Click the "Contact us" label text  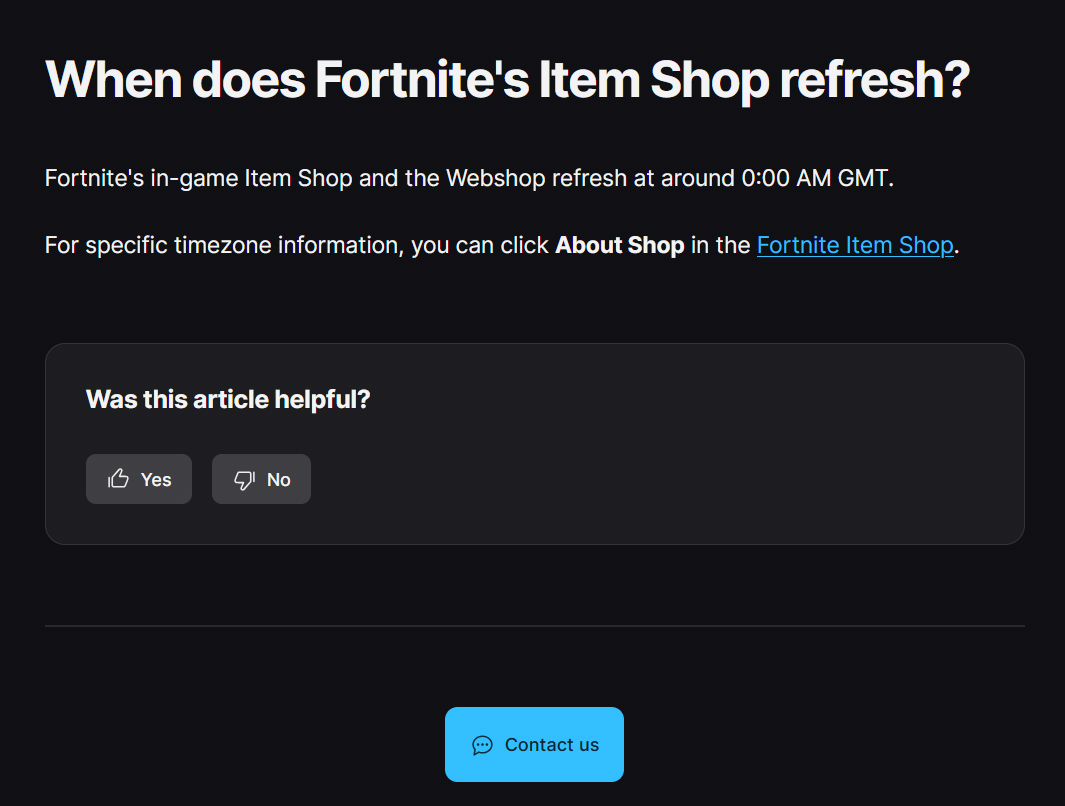click(552, 745)
